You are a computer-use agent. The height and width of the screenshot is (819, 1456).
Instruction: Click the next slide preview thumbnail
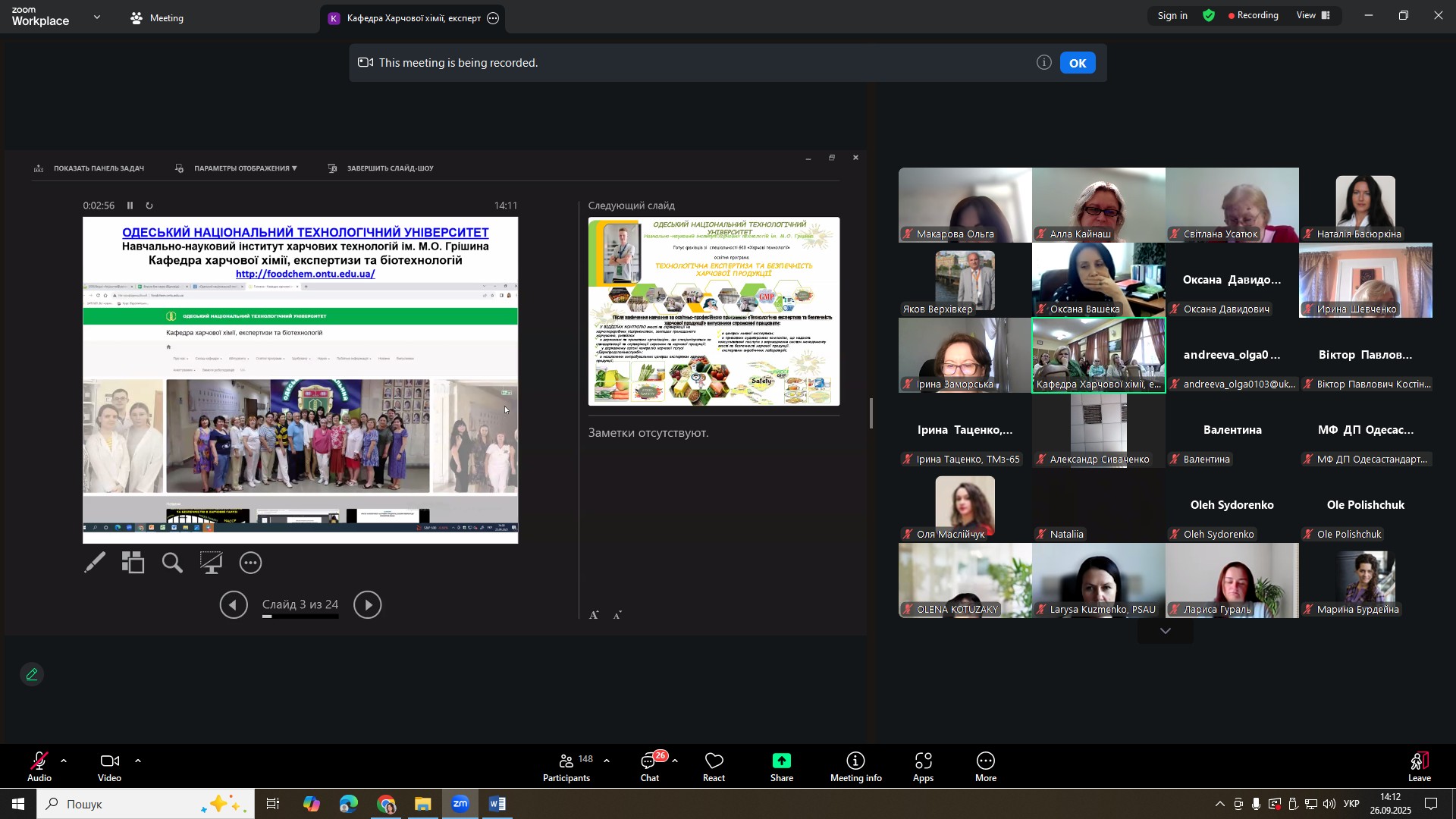coord(714,311)
